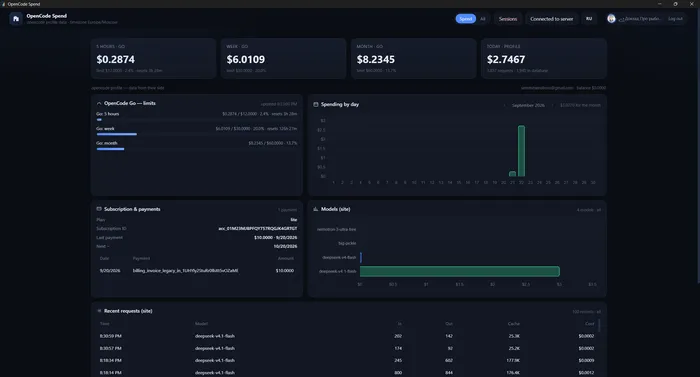The width and height of the screenshot is (700, 377).
Task: Click the Go: month progress bar
Action: pos(196,149)
